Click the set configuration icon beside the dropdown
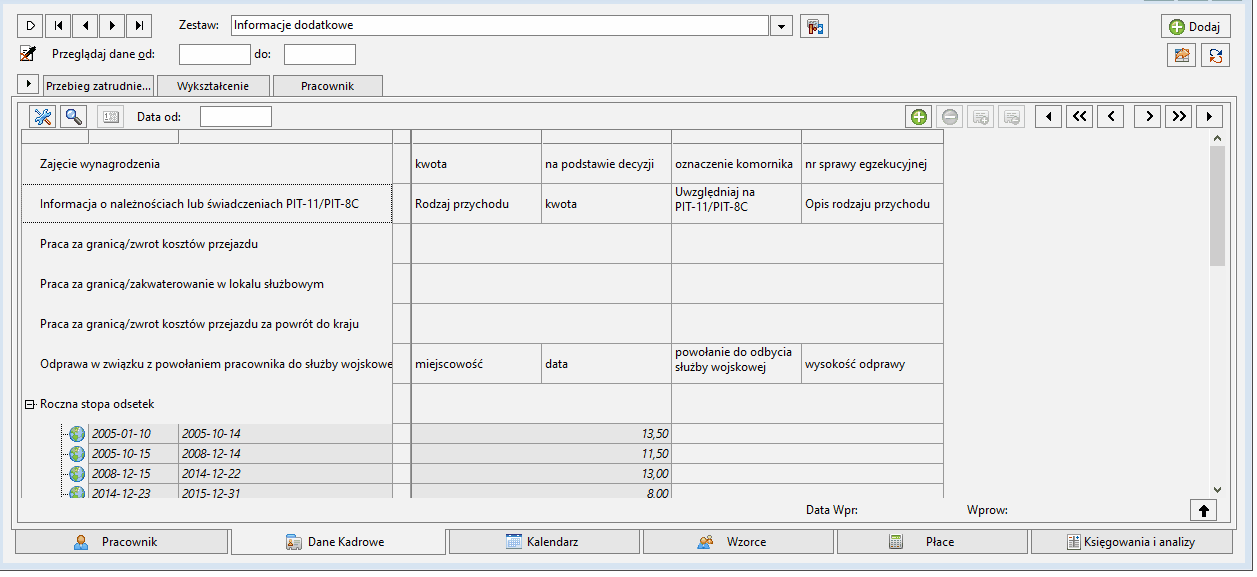The image size is (1257, 577). point(815,26)
